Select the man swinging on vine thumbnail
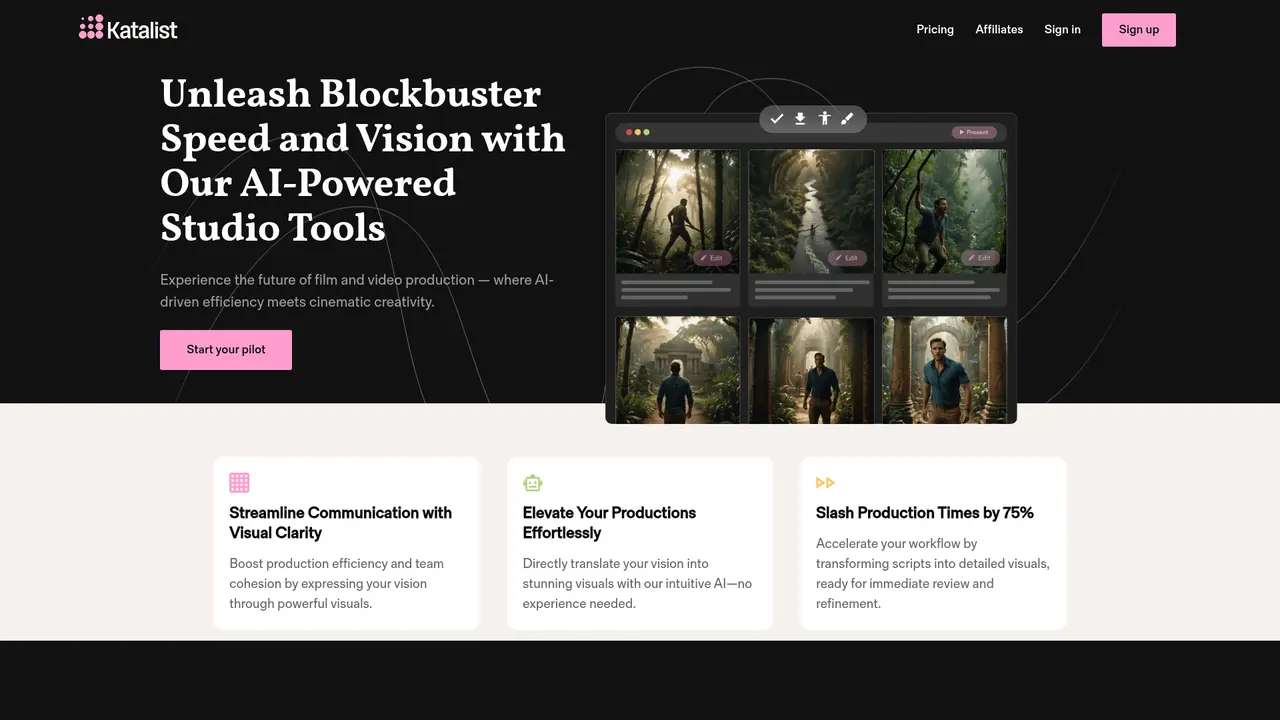1280x720 pixels. tap(945, 211)
